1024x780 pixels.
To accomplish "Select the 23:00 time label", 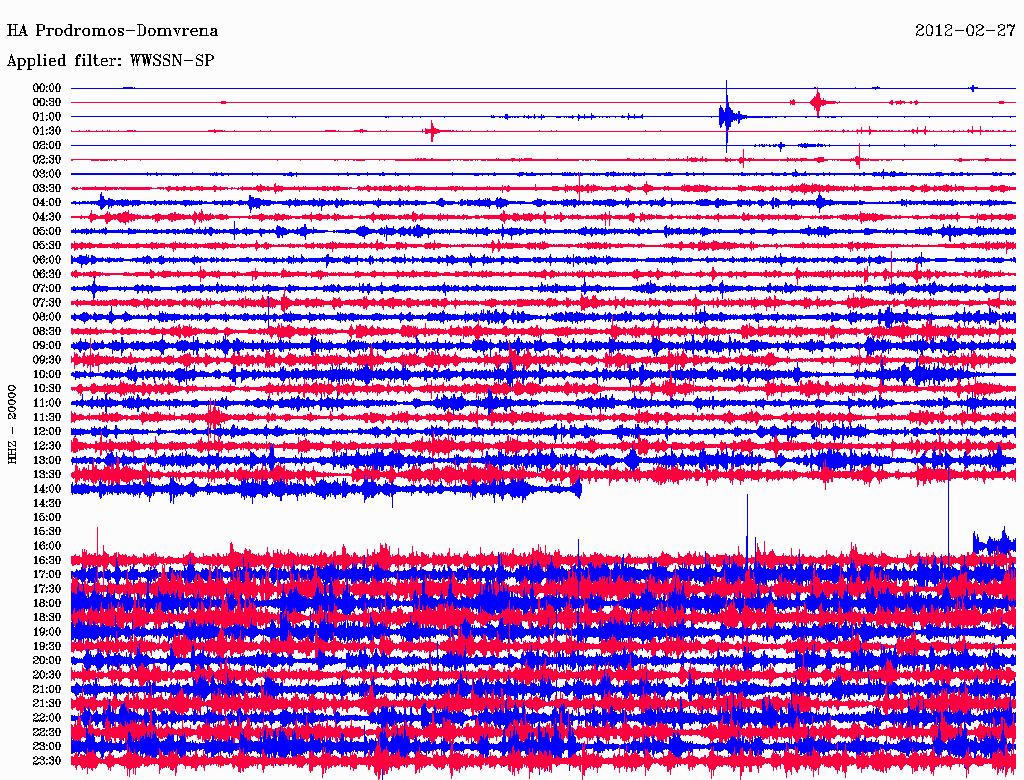I will [x=47, y=746].
